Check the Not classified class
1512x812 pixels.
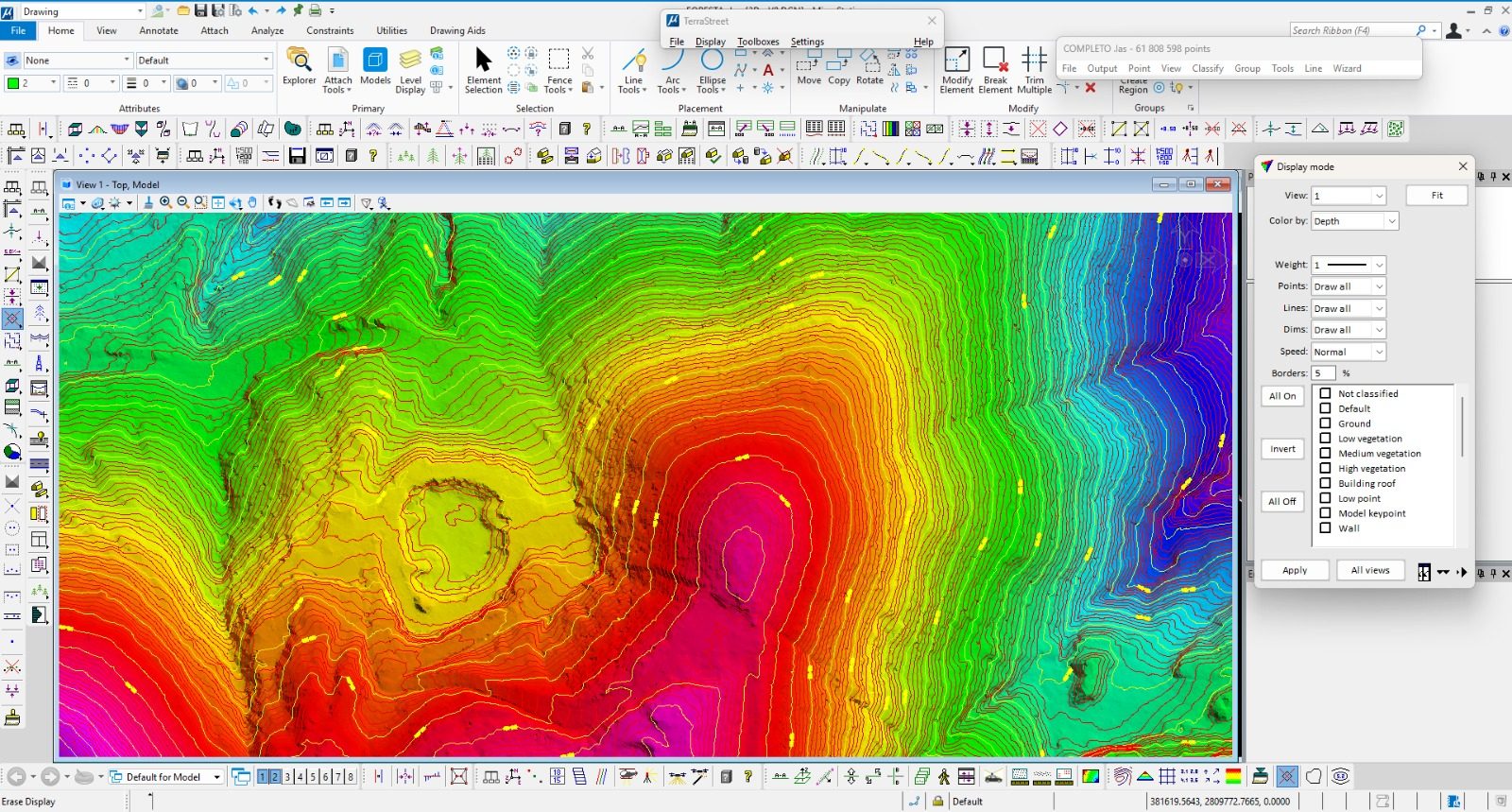pyautogui.click(x=1325, y=393)
